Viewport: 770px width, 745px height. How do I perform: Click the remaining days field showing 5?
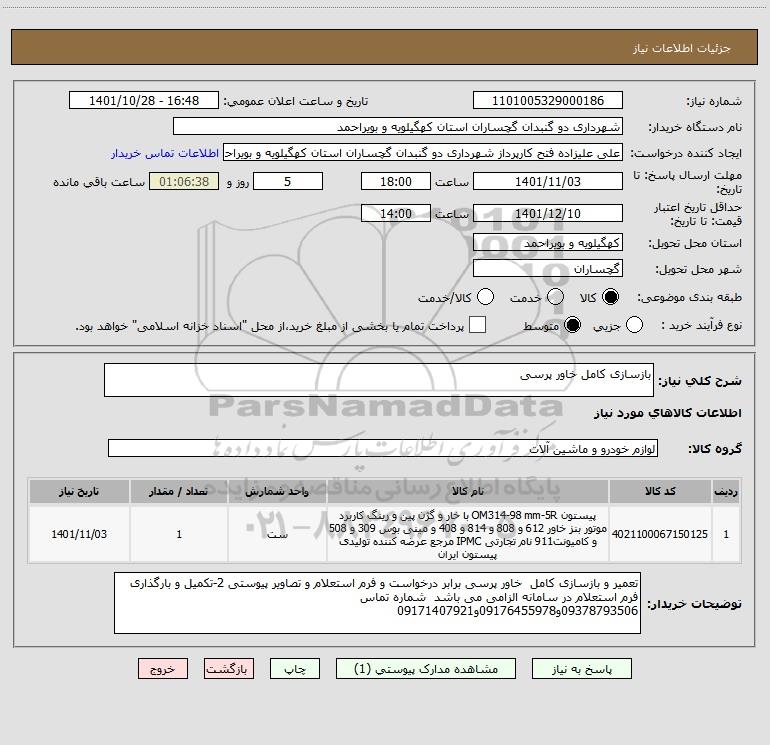[288, 181]
